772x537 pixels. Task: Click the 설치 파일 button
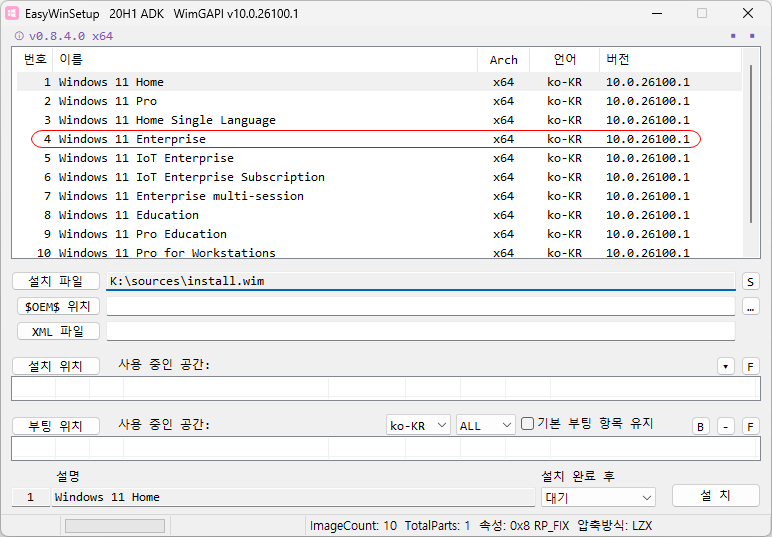pos(56,281)
